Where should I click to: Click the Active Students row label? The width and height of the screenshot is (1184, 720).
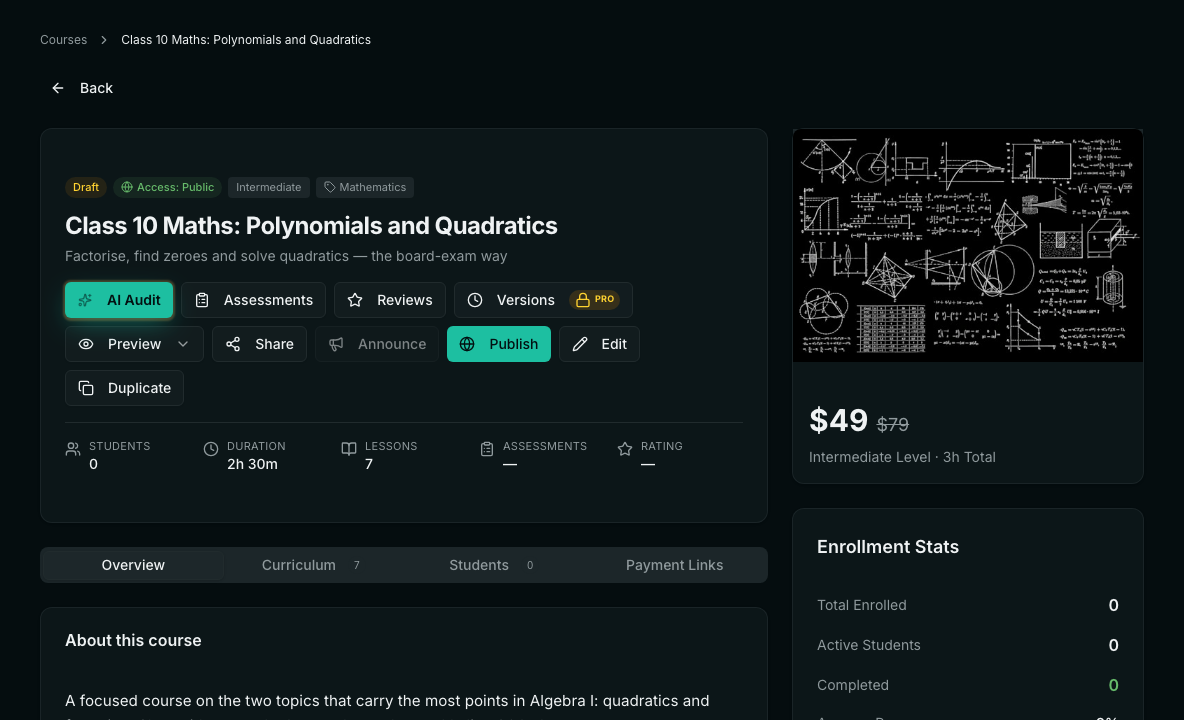click(868, 645)
